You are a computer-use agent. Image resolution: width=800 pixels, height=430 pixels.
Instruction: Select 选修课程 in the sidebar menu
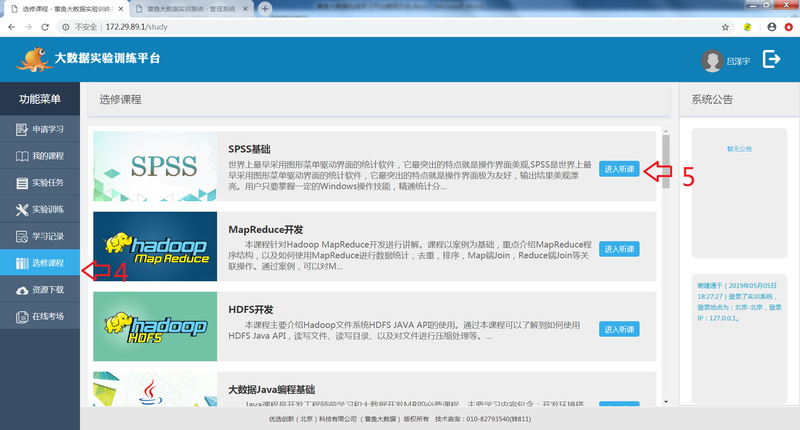(40, 263)
